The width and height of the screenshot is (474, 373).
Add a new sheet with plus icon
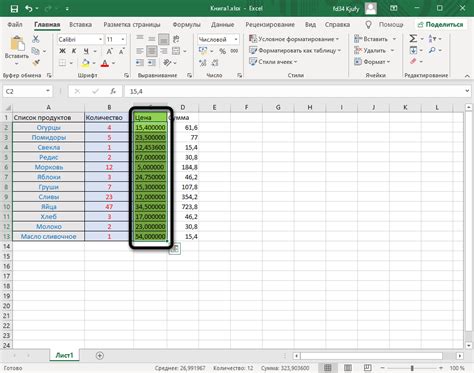[x=99, y=356]
